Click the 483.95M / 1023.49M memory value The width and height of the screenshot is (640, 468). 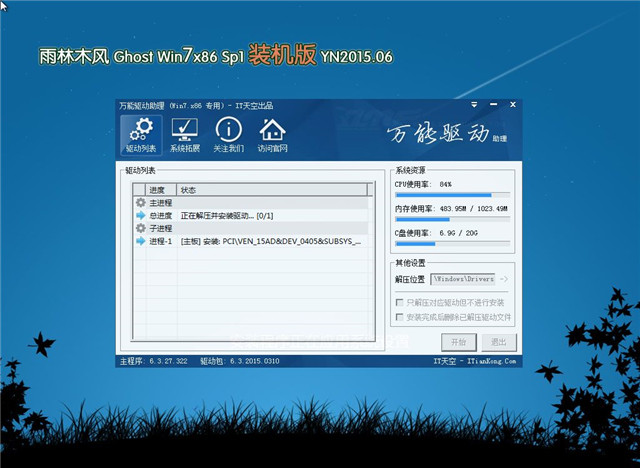[x=473, y=208]
